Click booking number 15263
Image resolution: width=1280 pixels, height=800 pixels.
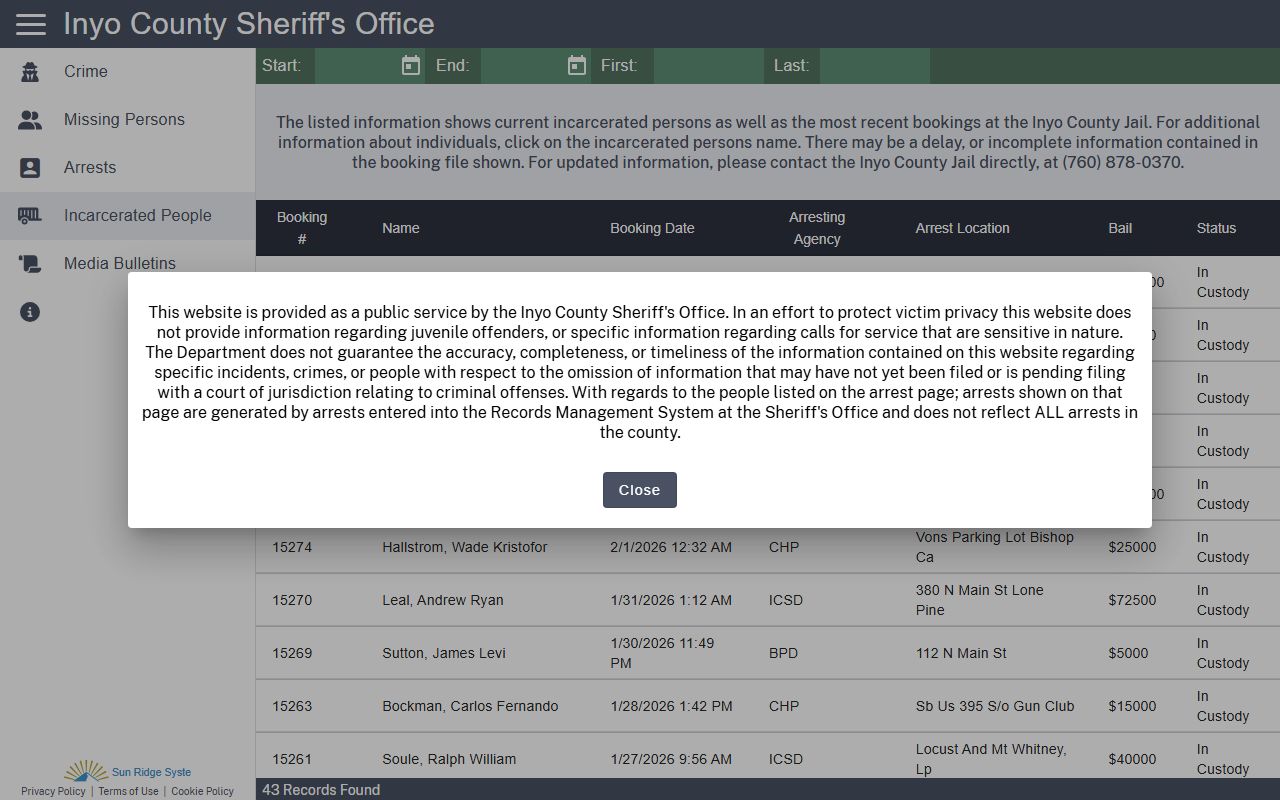292,706
